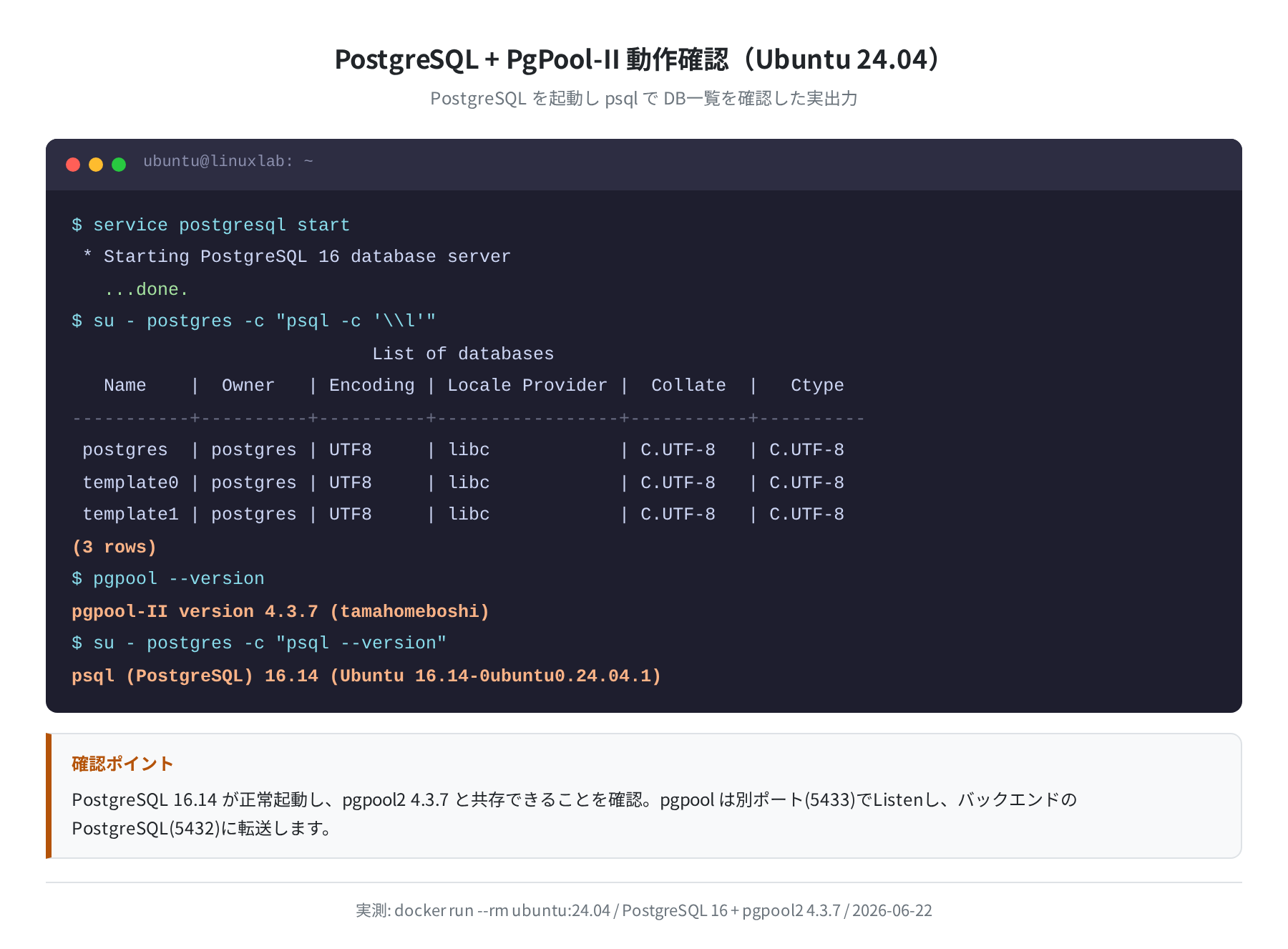Click the command service postgresql start
1288x949 pixels.
coord(210,225)
